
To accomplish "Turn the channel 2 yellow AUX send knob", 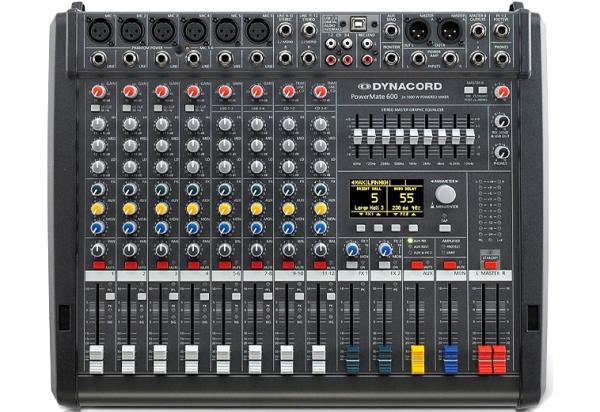I will (130, 208).
